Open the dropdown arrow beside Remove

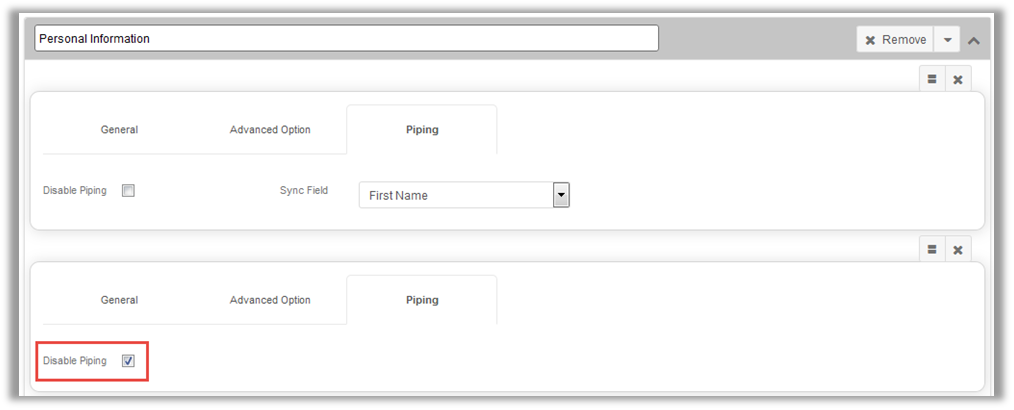point(947,40)
